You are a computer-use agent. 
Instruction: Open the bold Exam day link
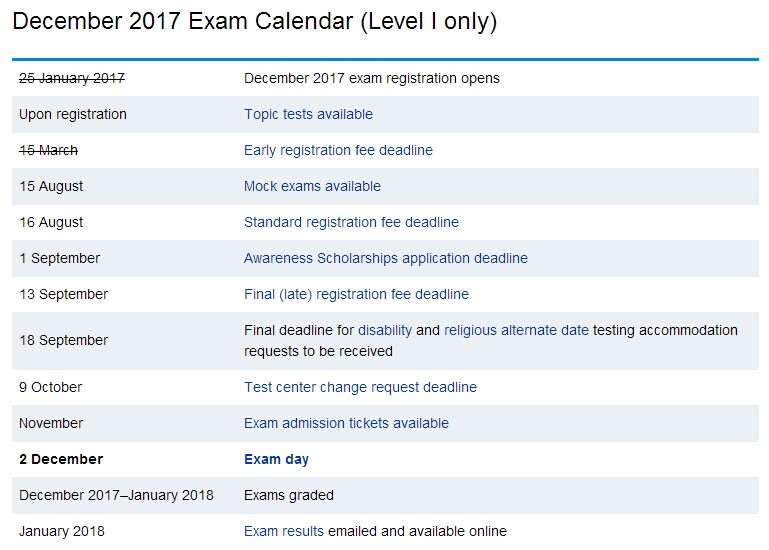click(x=276, y=459)
